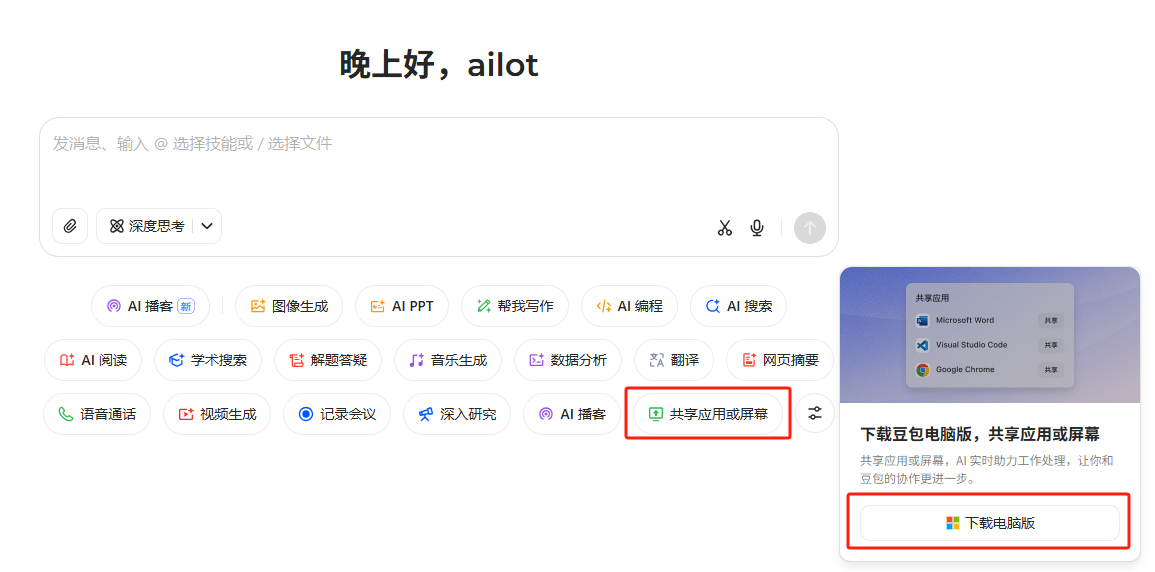The height and width of the screenshot is (572, 1155).
Task: Click the paperclip attach file icon
Action: (70, 226)
